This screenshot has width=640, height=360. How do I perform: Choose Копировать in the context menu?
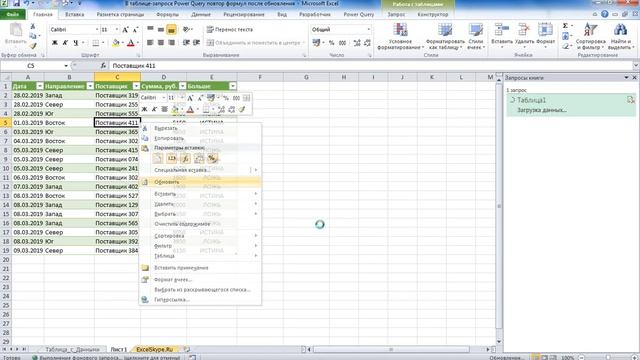tap(200, 138)
